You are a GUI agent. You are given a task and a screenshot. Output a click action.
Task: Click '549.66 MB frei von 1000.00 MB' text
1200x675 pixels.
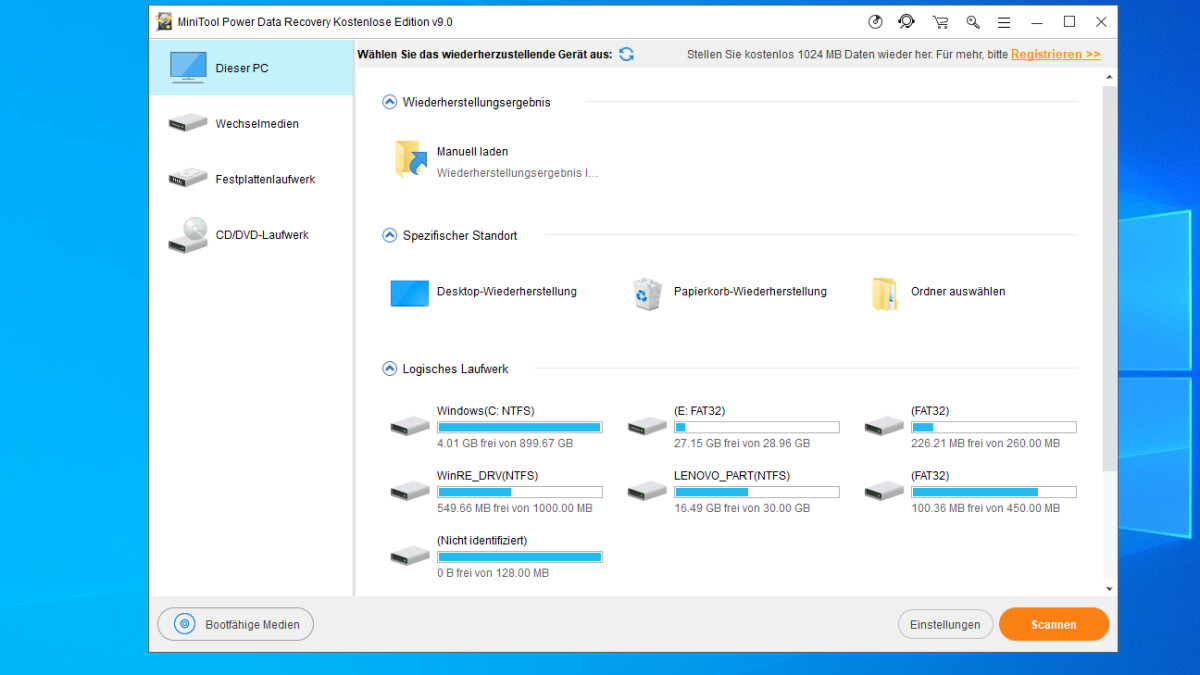[x=515, y=508]
